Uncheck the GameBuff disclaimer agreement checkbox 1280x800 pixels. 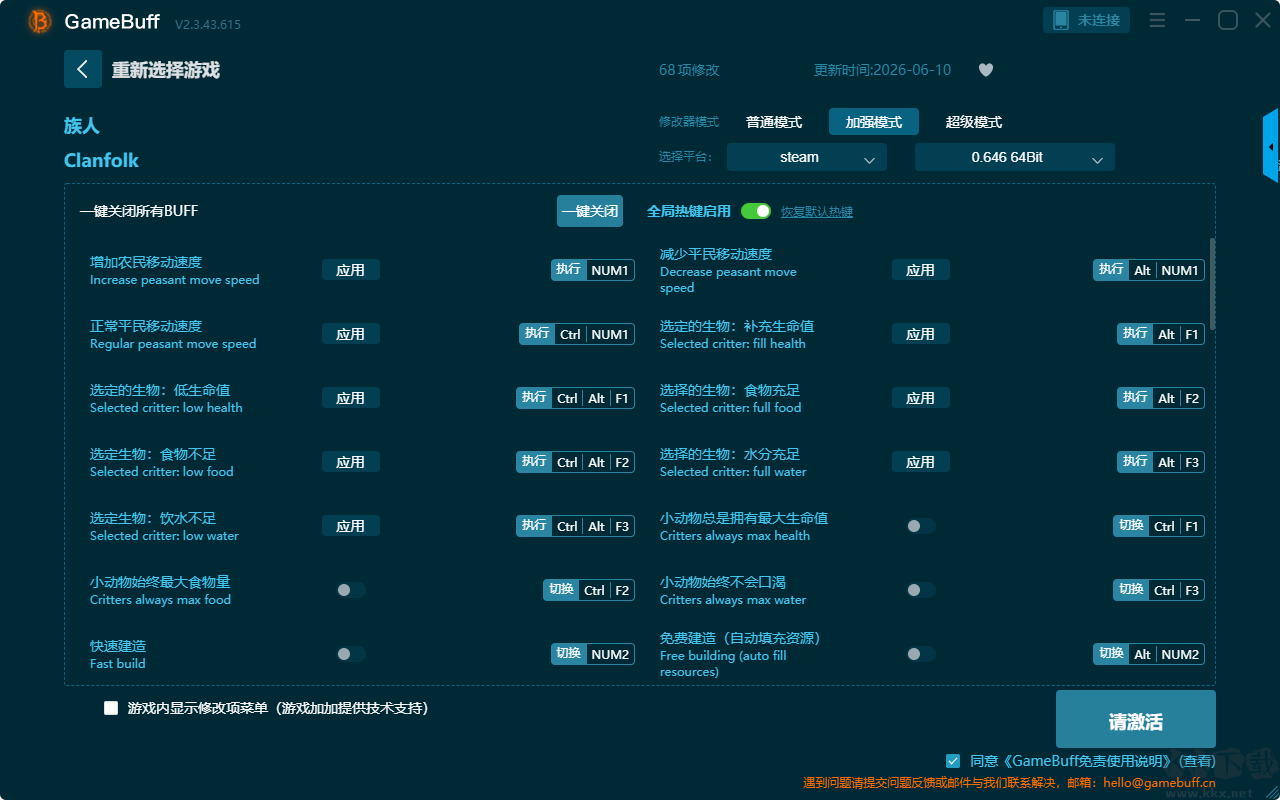coord(953,761)
